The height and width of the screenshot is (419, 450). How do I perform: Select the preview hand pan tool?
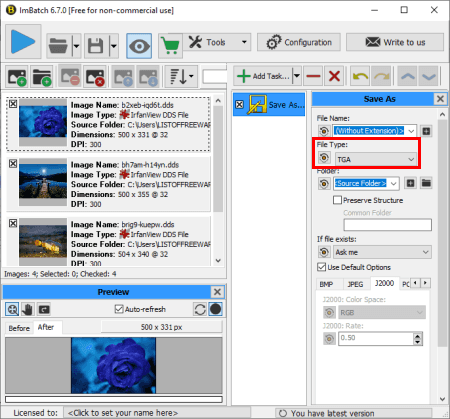click(28, 309)
